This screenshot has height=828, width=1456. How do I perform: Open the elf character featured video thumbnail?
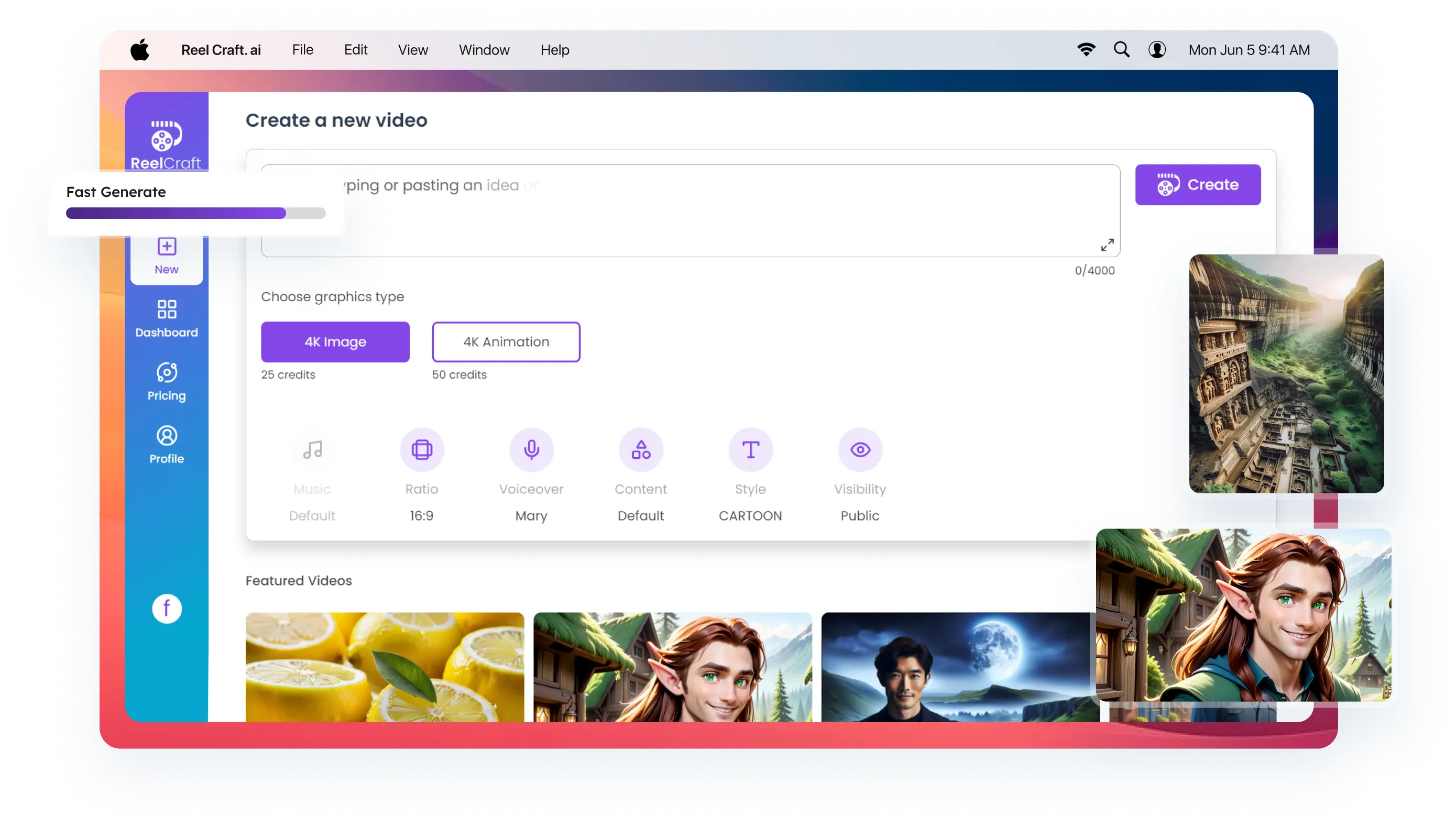(x=673, y=667)
